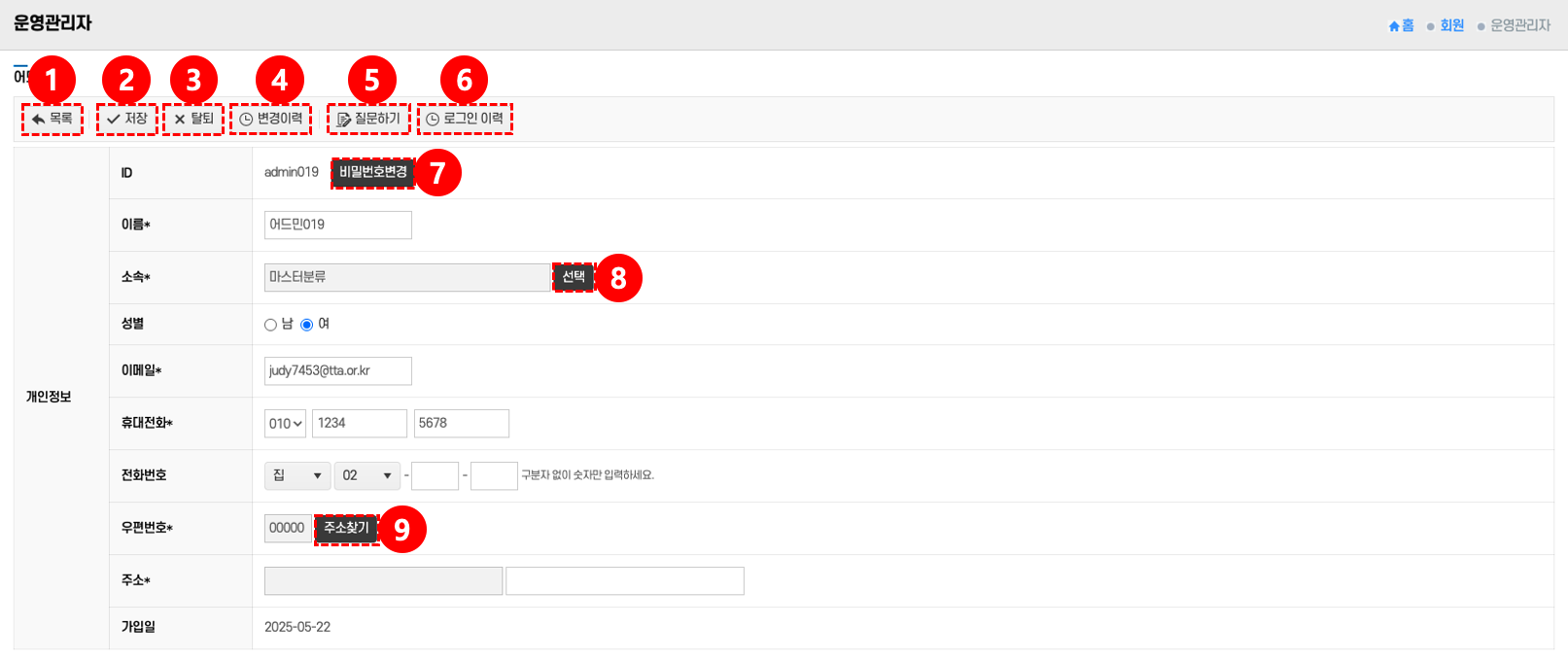Image resolution: width=1568 pixels, height=662 pixels.
Task: Focus the 이메일 email input field
Action: pyautogui.click(x=337, y=370)
